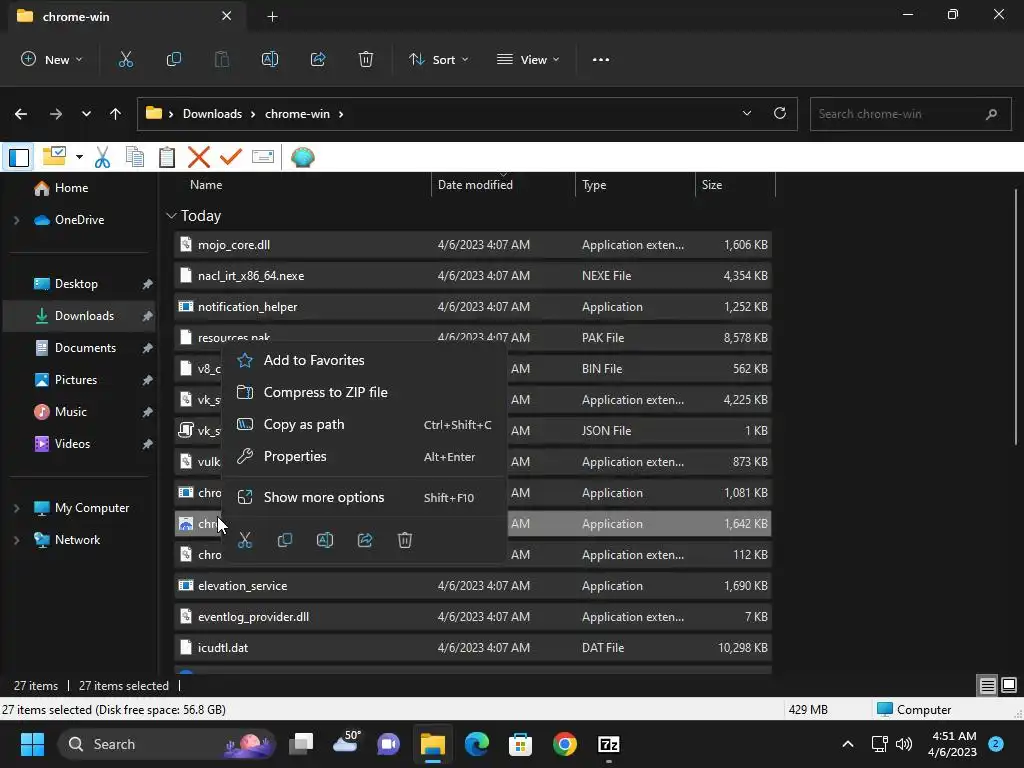Expand the My Computer tree node

(x=17, y=508)
